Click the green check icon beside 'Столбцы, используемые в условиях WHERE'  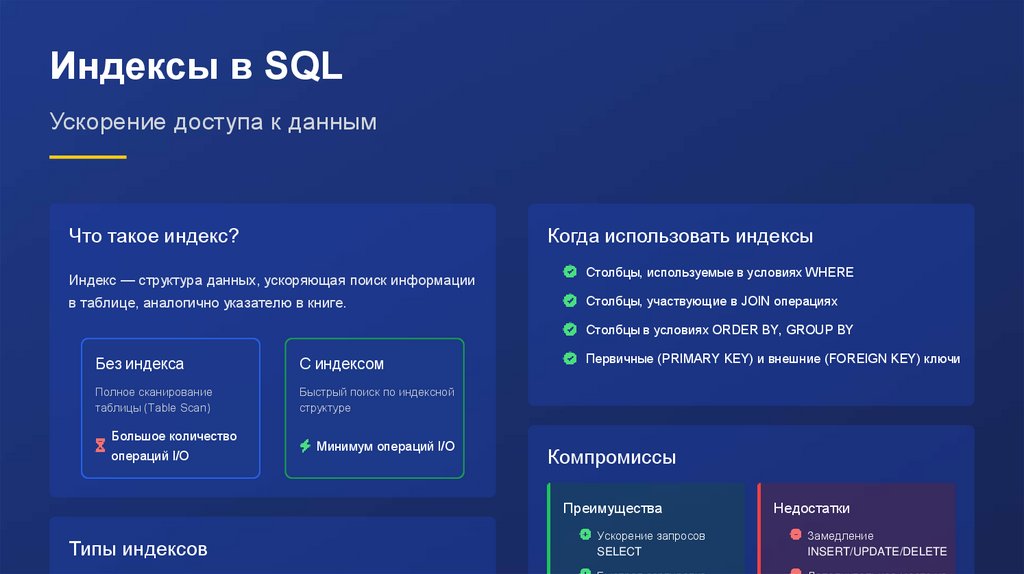[x=570, y=272]
